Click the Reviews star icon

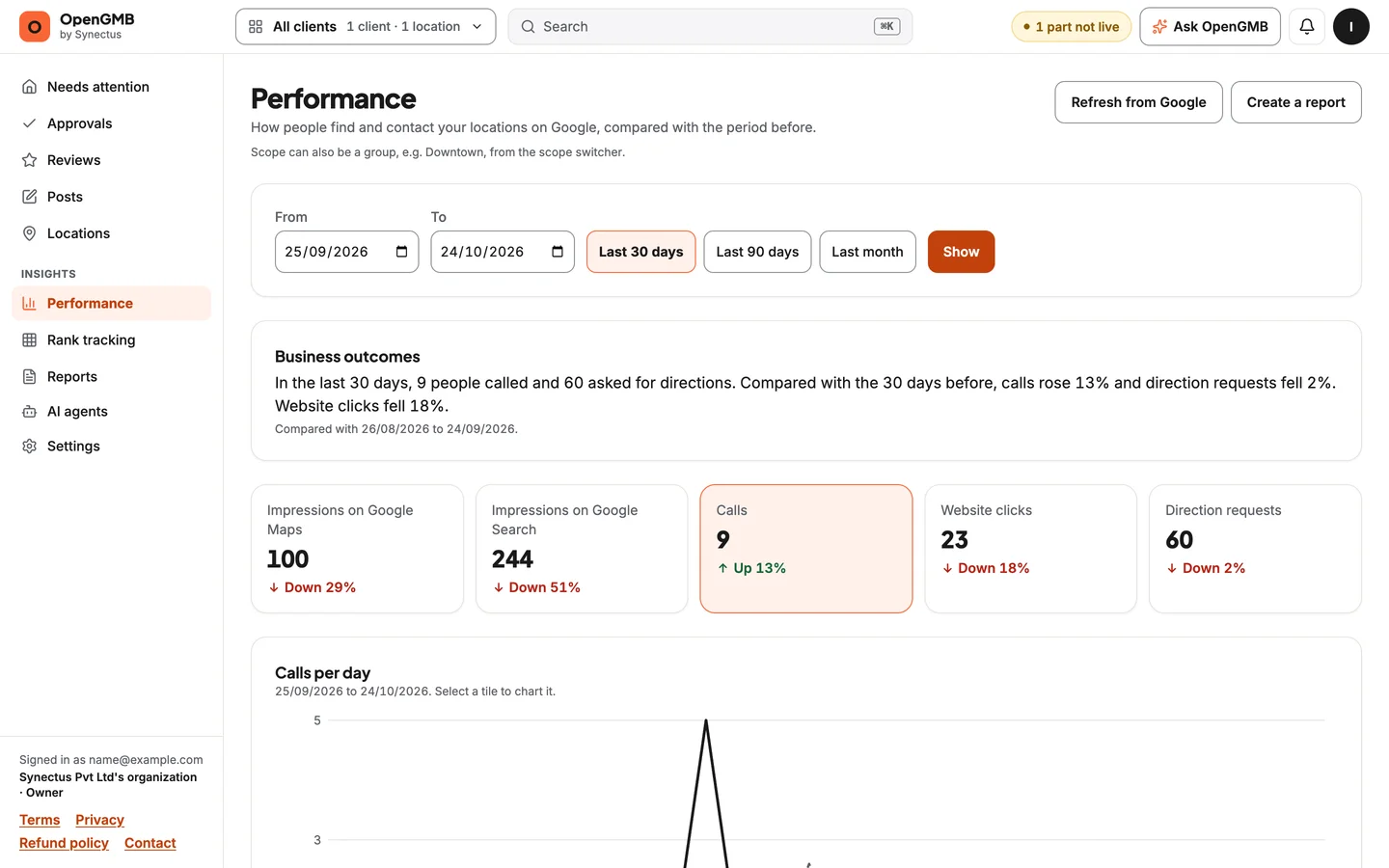tap(30, 160)
